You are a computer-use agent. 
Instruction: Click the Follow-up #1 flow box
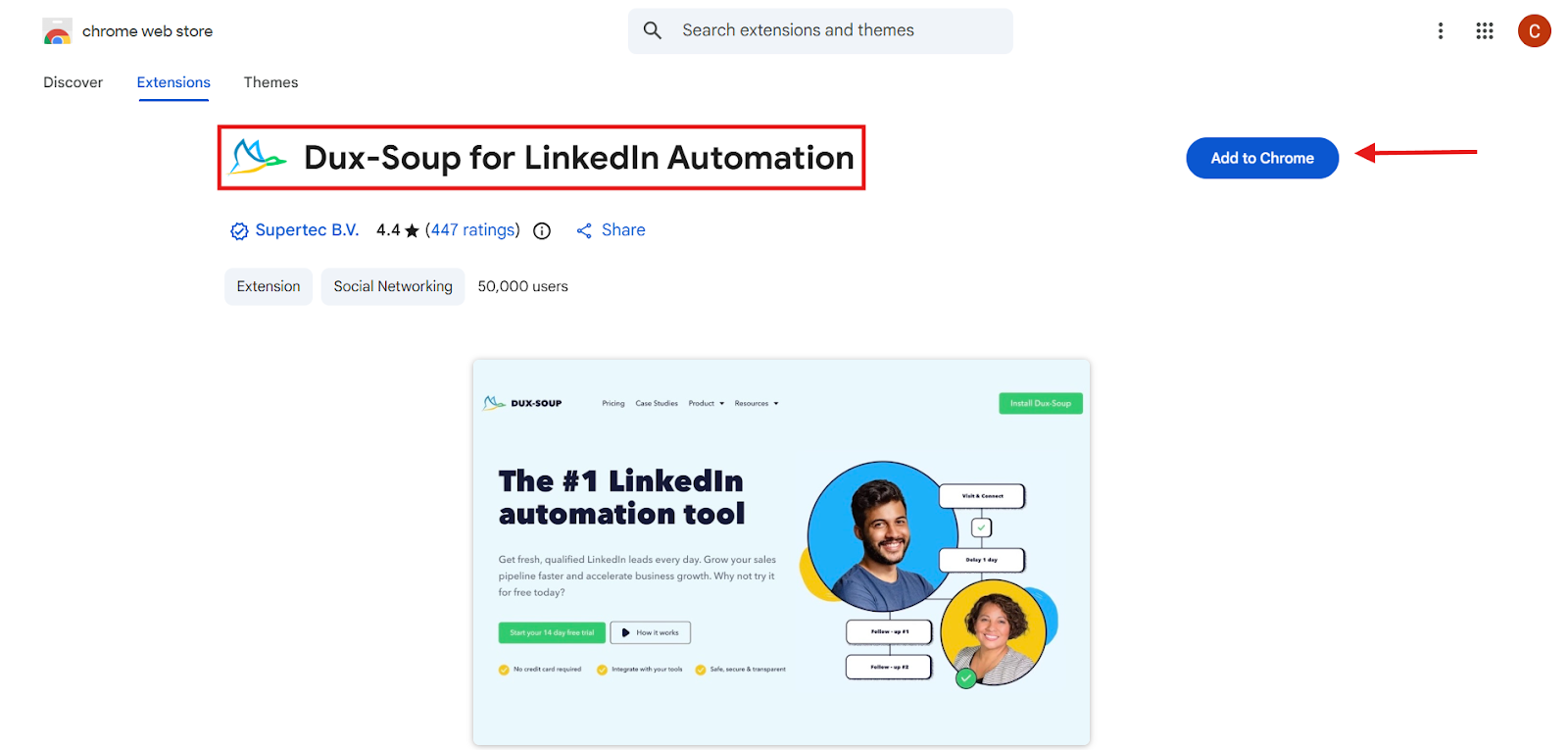889,631
